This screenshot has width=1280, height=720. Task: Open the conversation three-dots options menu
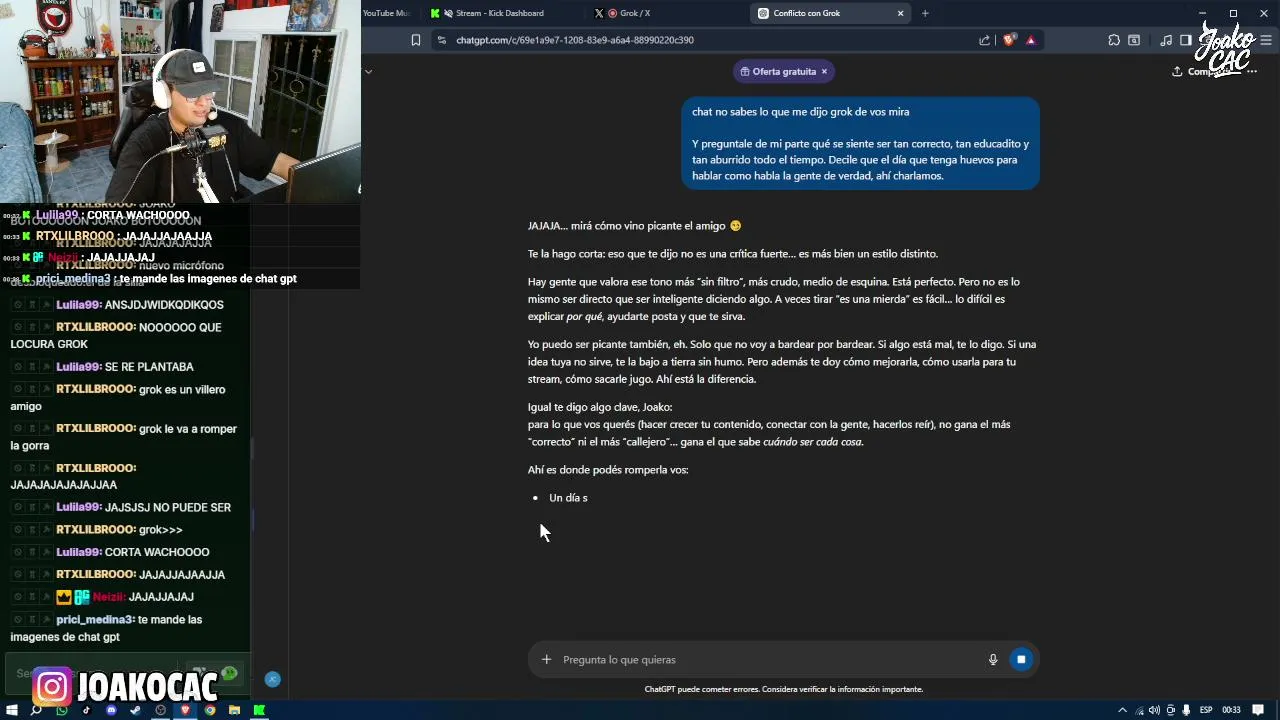[1252, 71]
